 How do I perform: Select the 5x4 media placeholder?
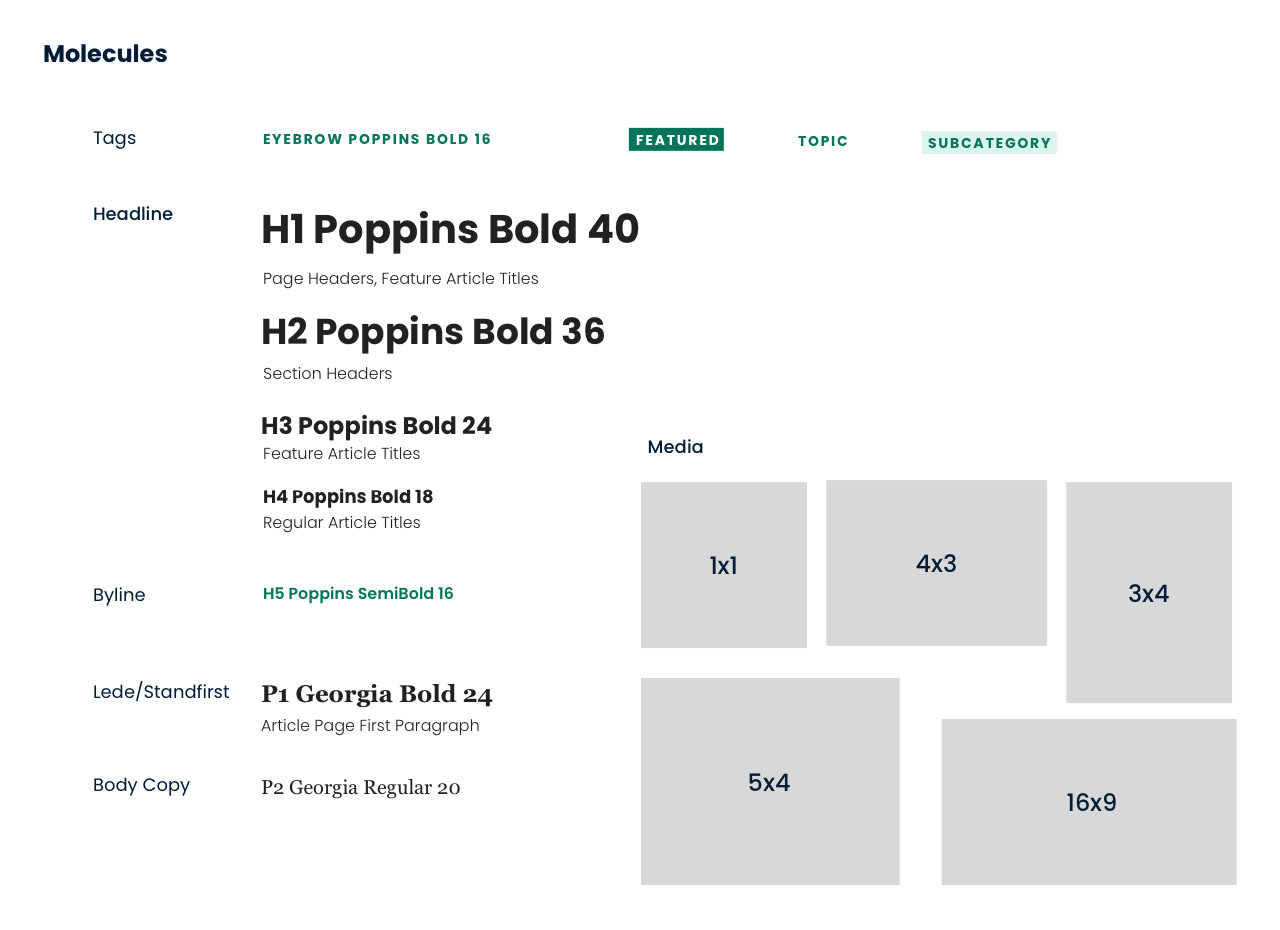coord(770,781)
